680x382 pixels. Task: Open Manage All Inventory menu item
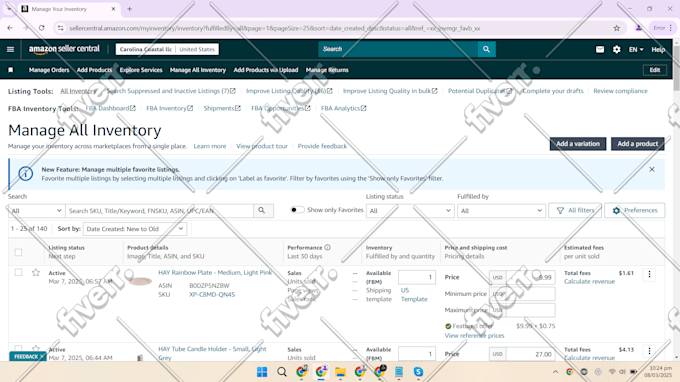(198, 70)
